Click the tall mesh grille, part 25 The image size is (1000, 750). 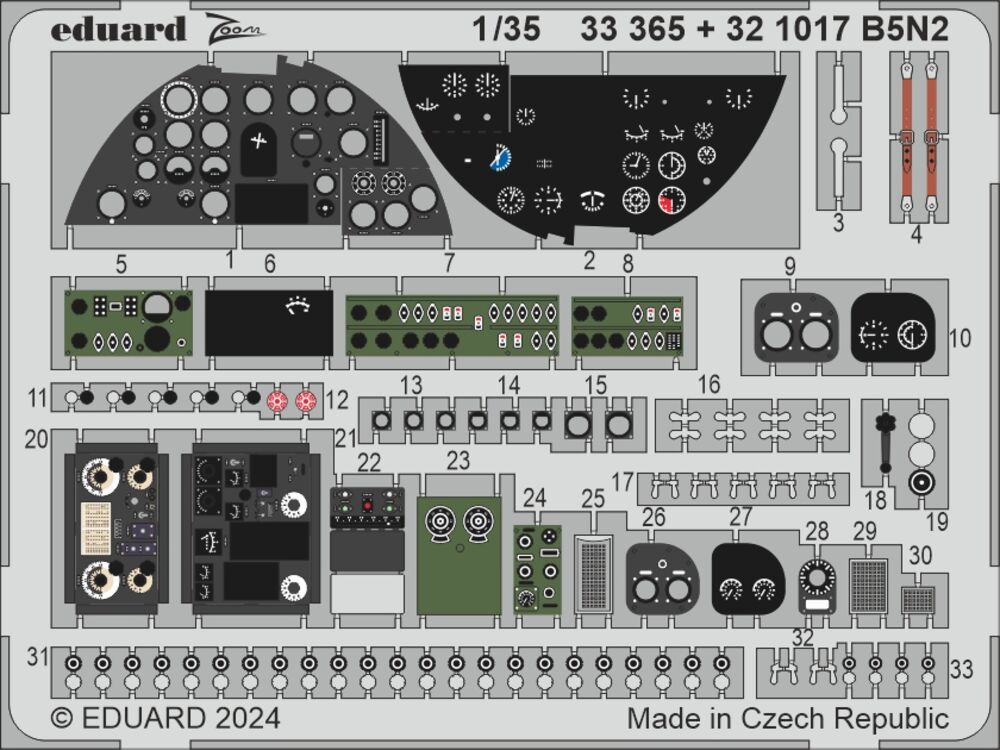tap(594, 573)
